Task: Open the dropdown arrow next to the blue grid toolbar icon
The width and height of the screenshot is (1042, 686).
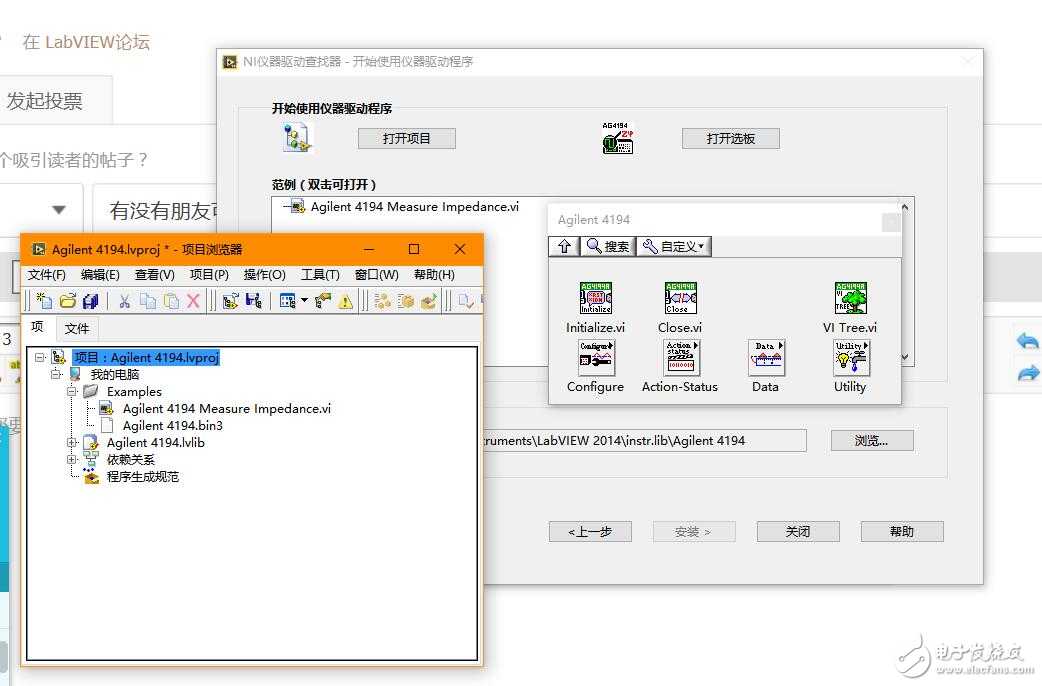Action: click(304, 300)
